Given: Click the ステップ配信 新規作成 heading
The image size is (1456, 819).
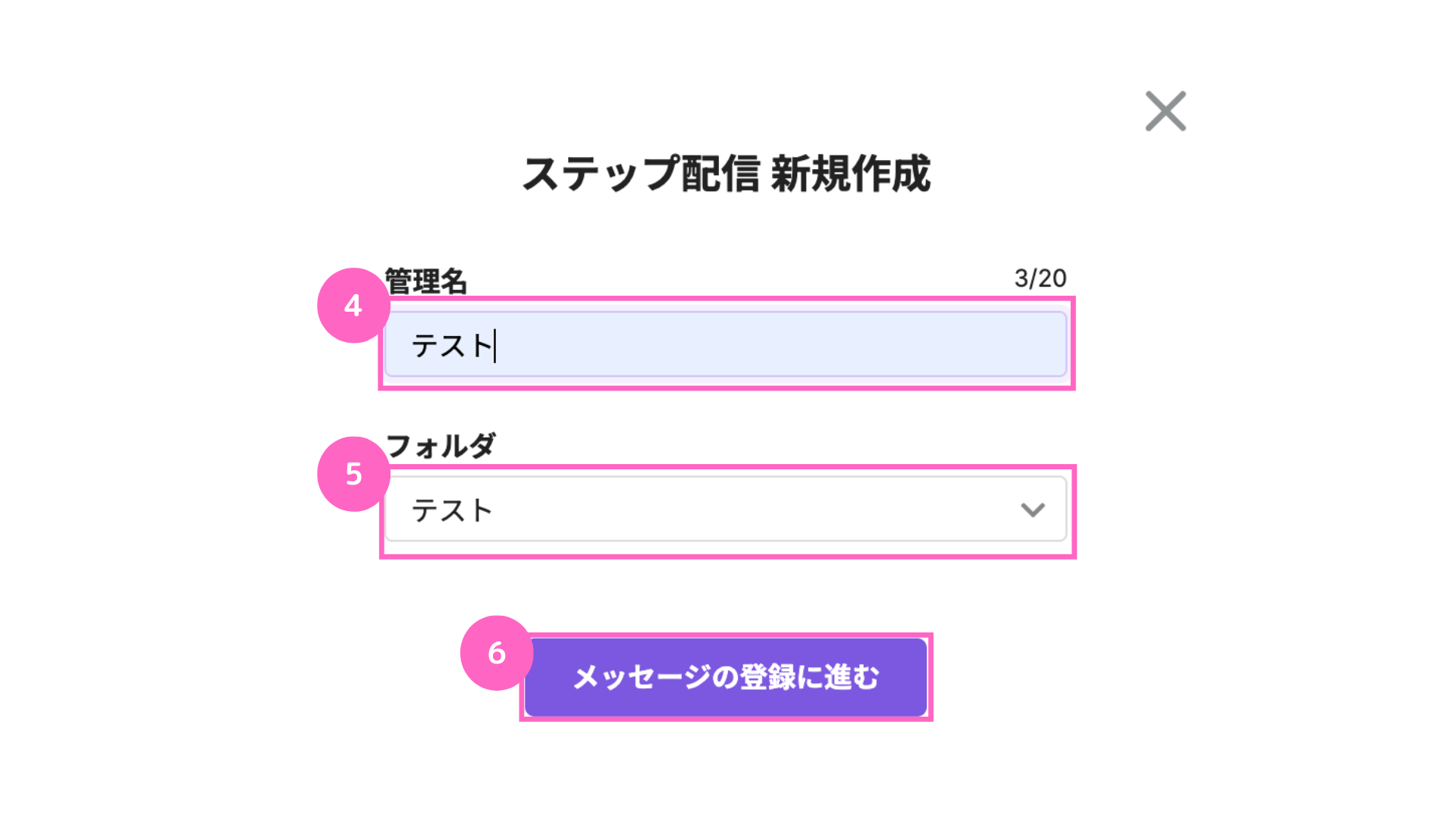Looking at the screenshot, I should [x=726, y=174].
